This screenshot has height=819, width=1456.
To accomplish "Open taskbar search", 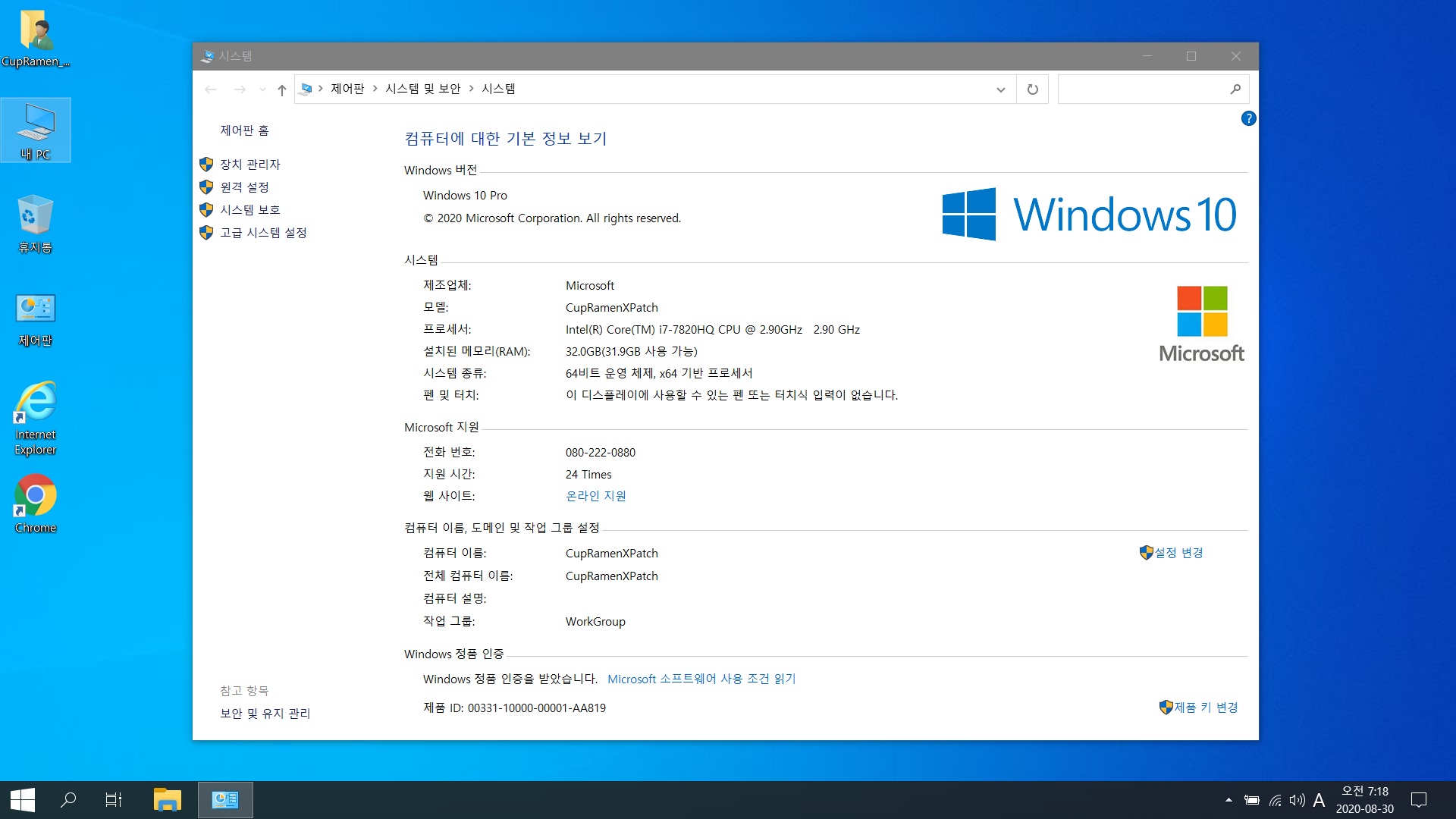I will click(x=68, y=800).
